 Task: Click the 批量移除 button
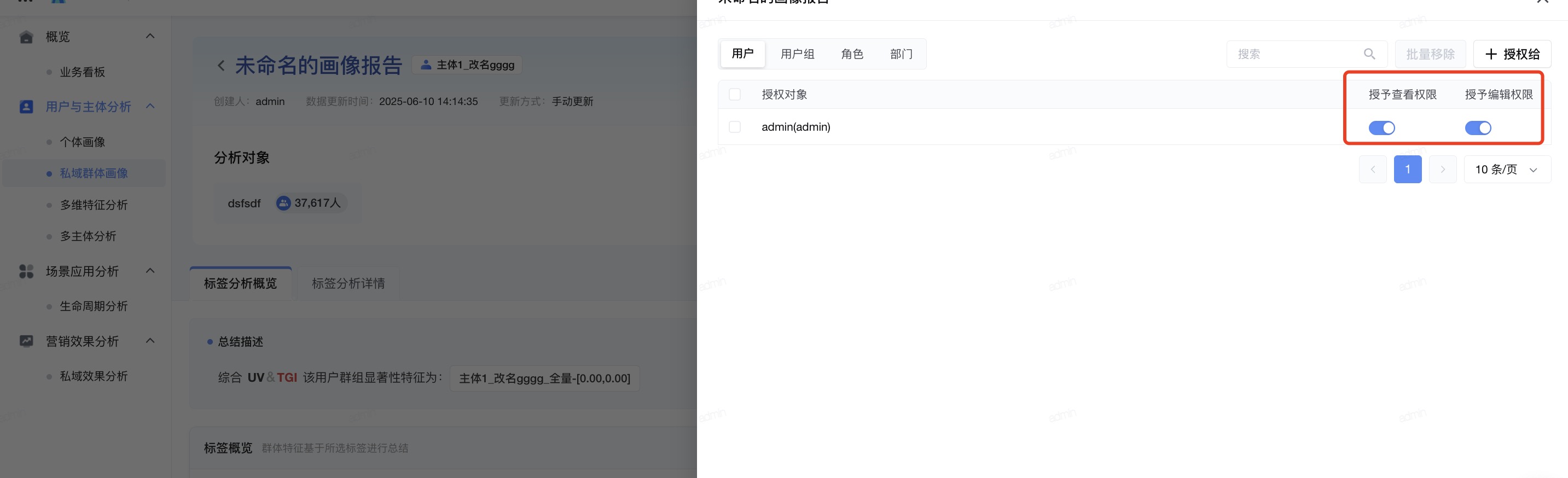[1430, 54]
